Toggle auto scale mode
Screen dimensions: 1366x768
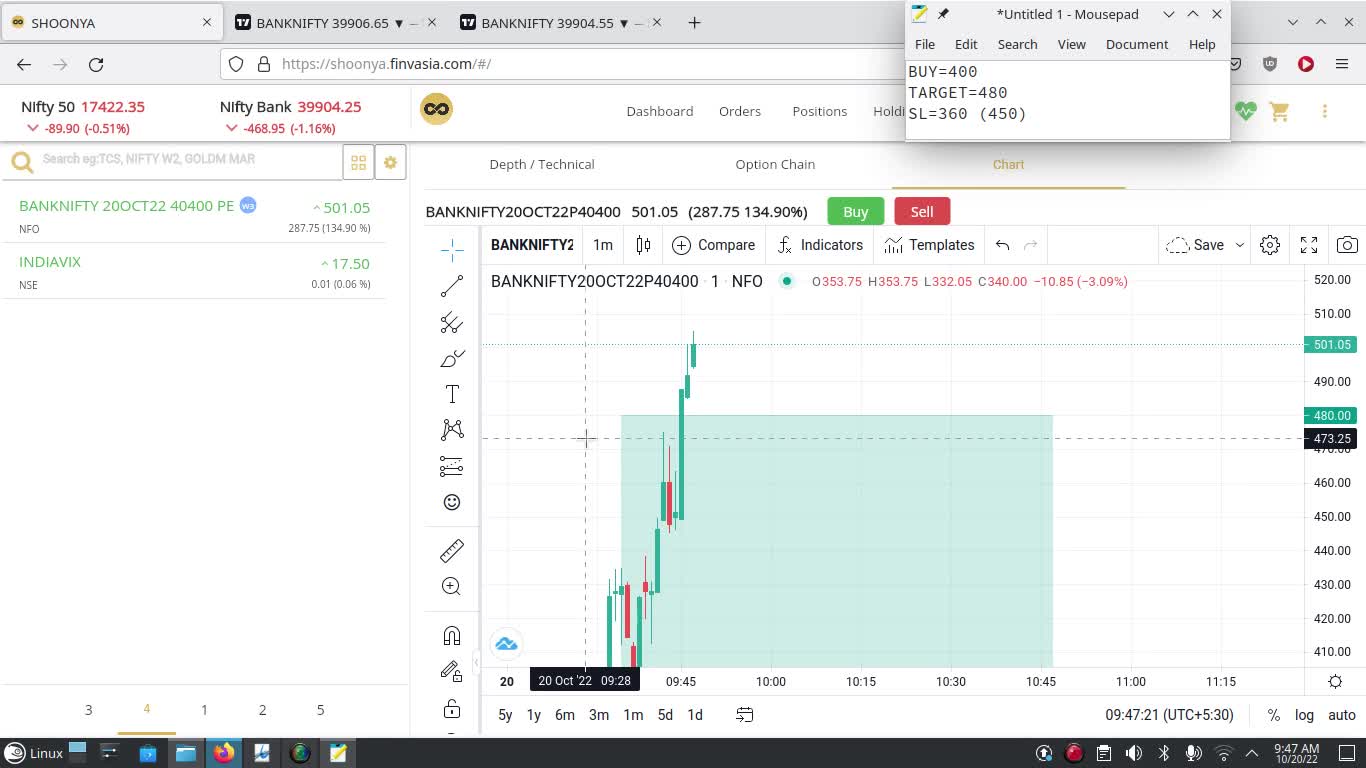pos(1342,715)
